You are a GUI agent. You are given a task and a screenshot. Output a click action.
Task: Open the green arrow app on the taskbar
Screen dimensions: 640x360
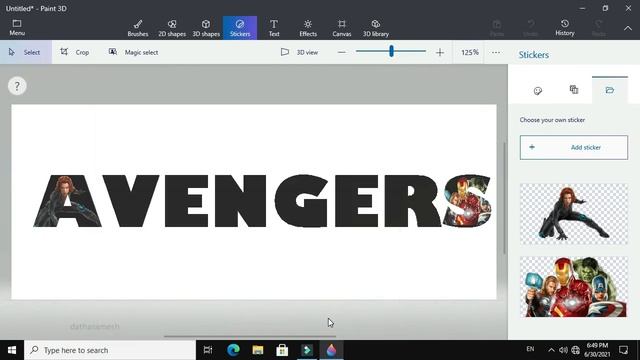coord(307,350)
